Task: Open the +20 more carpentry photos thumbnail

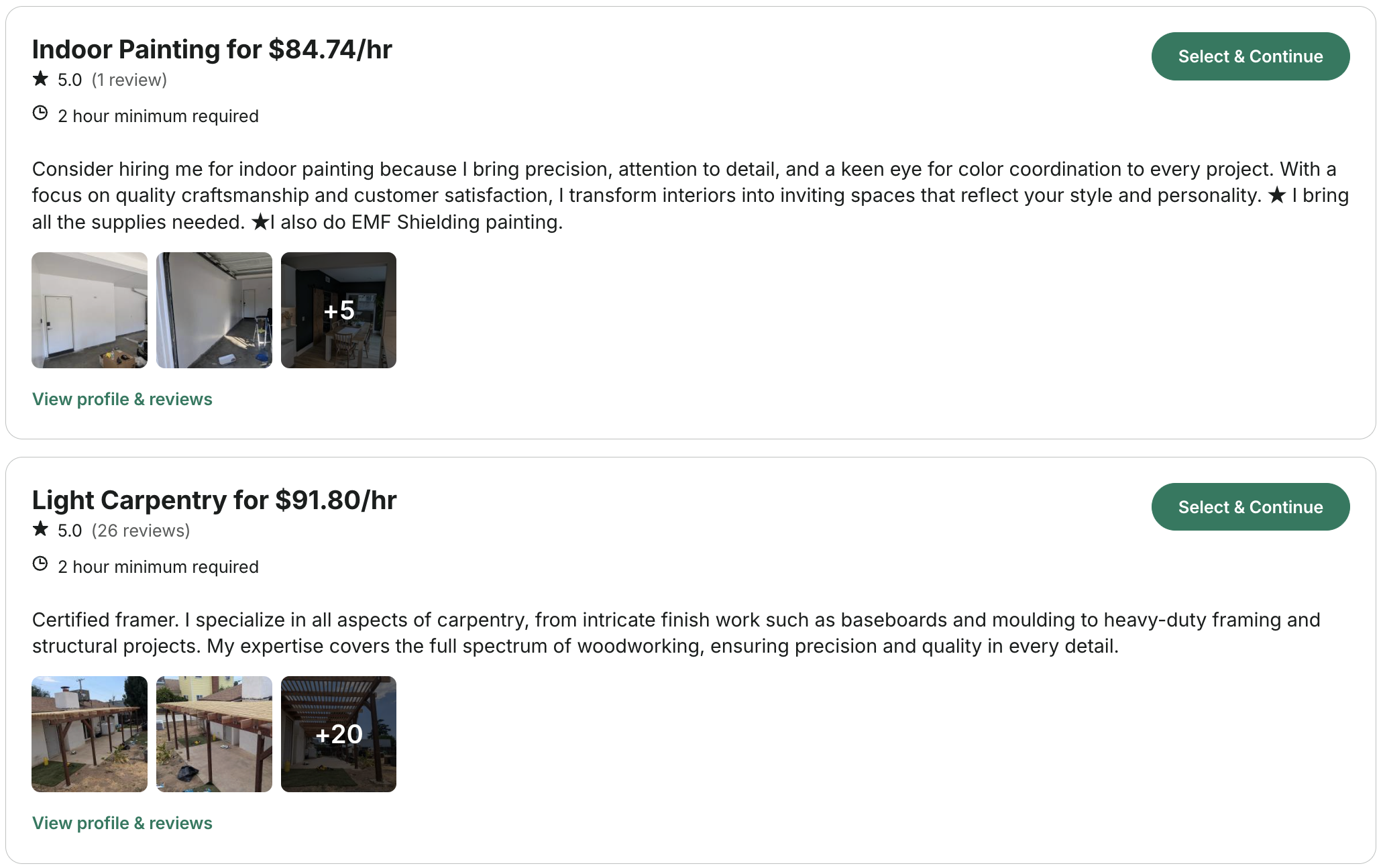Action: 339,734
